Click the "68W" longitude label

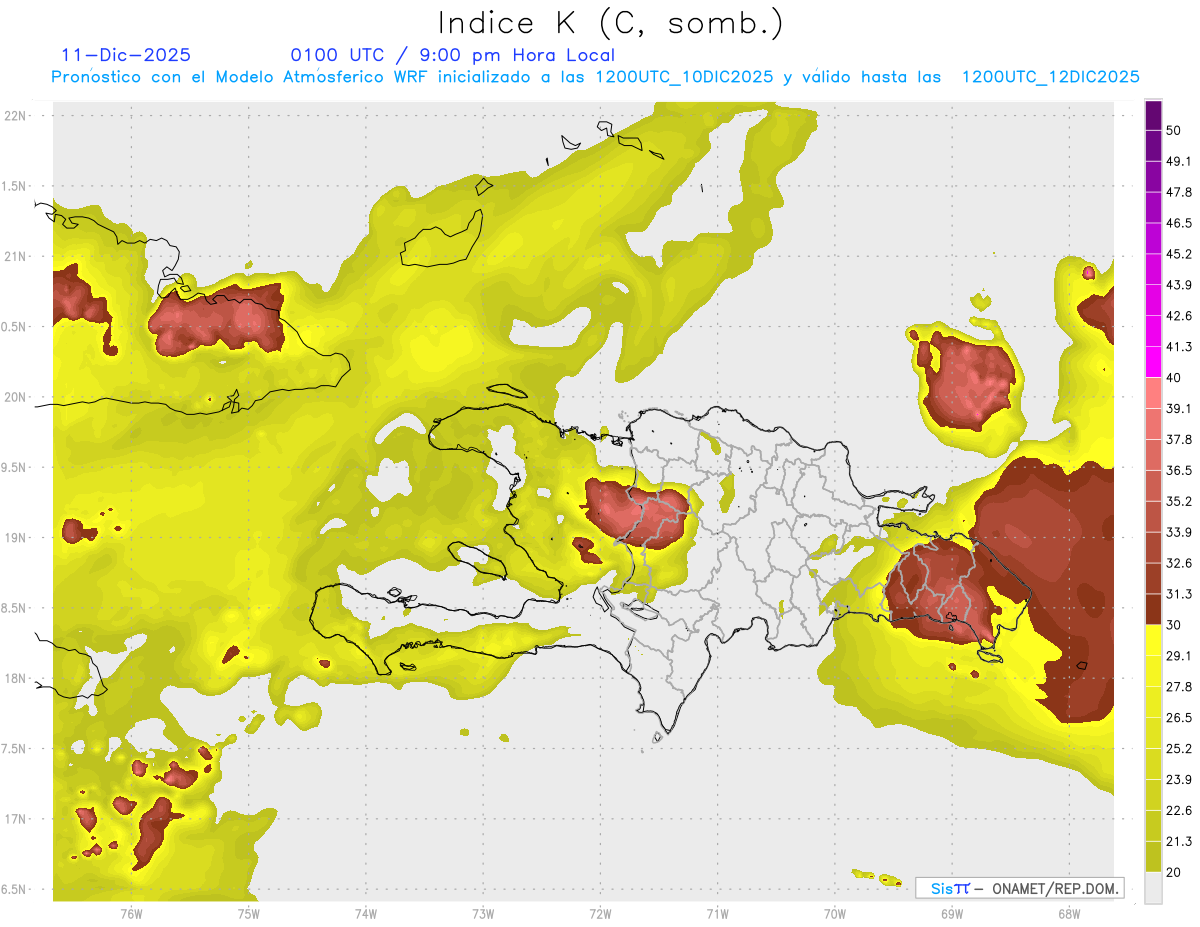pyautogui.click(x=1069, y=914)
